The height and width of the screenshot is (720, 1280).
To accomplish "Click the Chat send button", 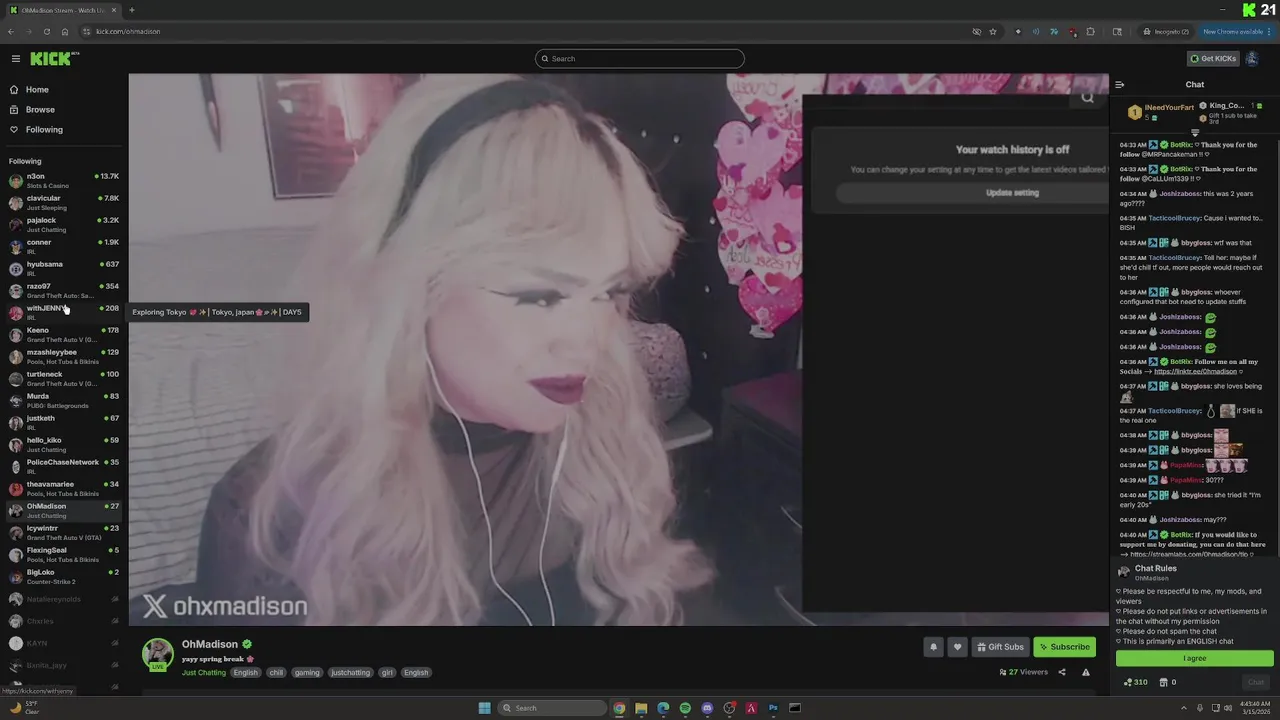I will point(1256,682).
